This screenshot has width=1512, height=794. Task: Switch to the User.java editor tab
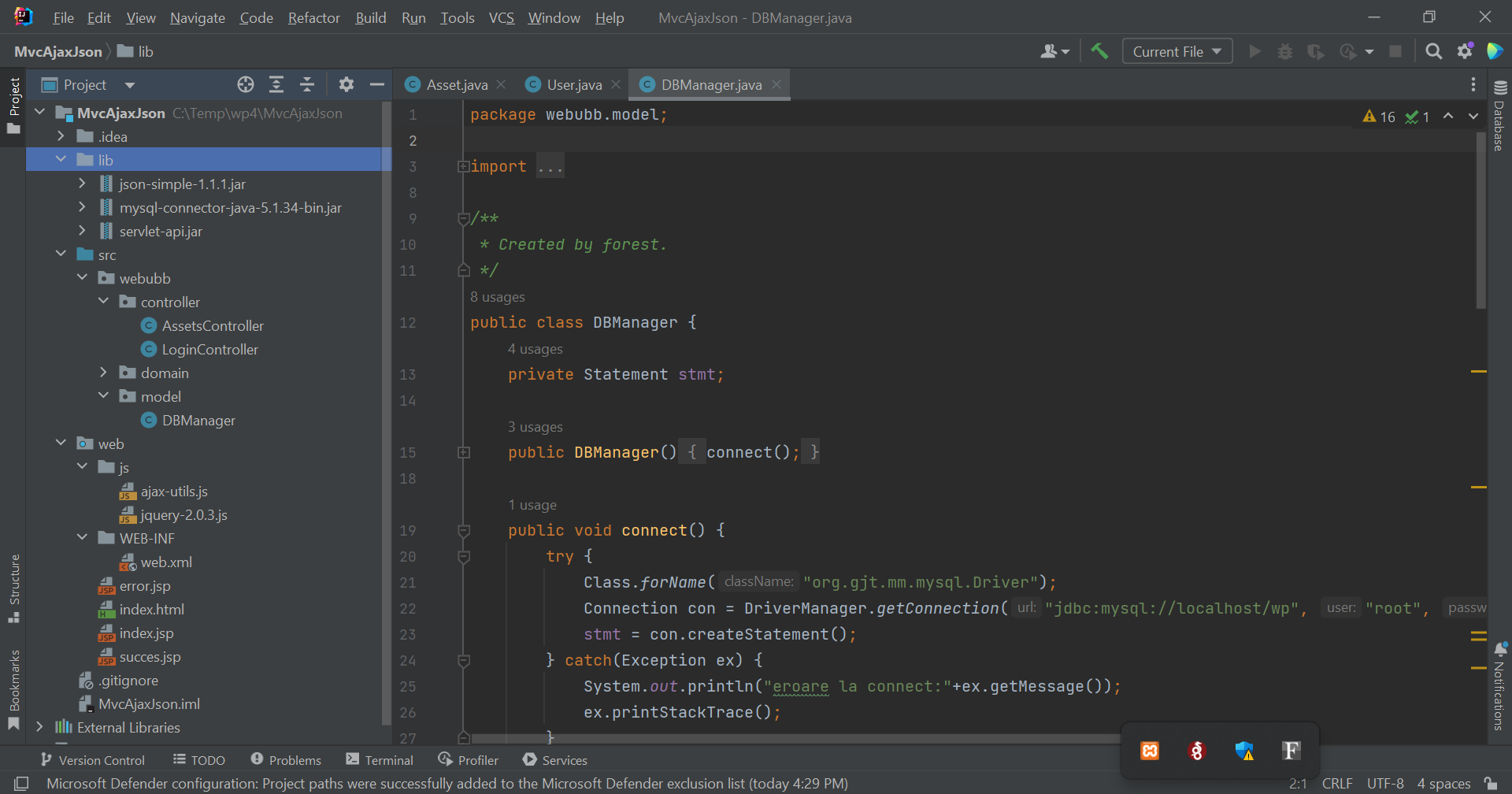pyautogui.click(x=573, y=84)
